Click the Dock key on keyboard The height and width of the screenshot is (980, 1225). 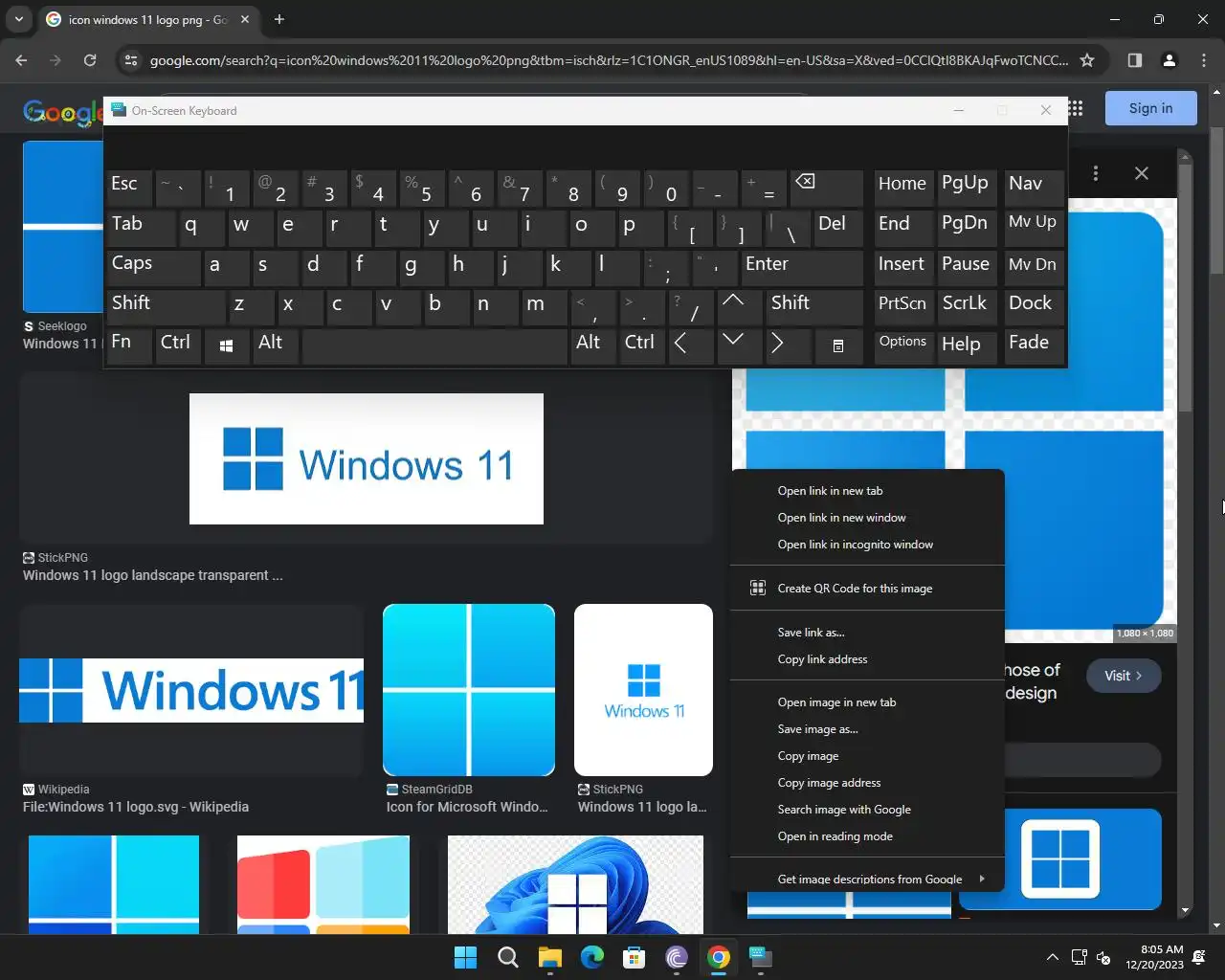[x=1034, y=306]
